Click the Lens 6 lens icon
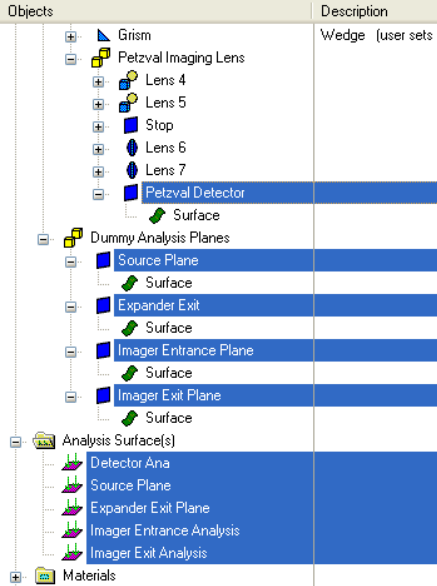Viewport: 437px width, 586px height. point(132,148)
